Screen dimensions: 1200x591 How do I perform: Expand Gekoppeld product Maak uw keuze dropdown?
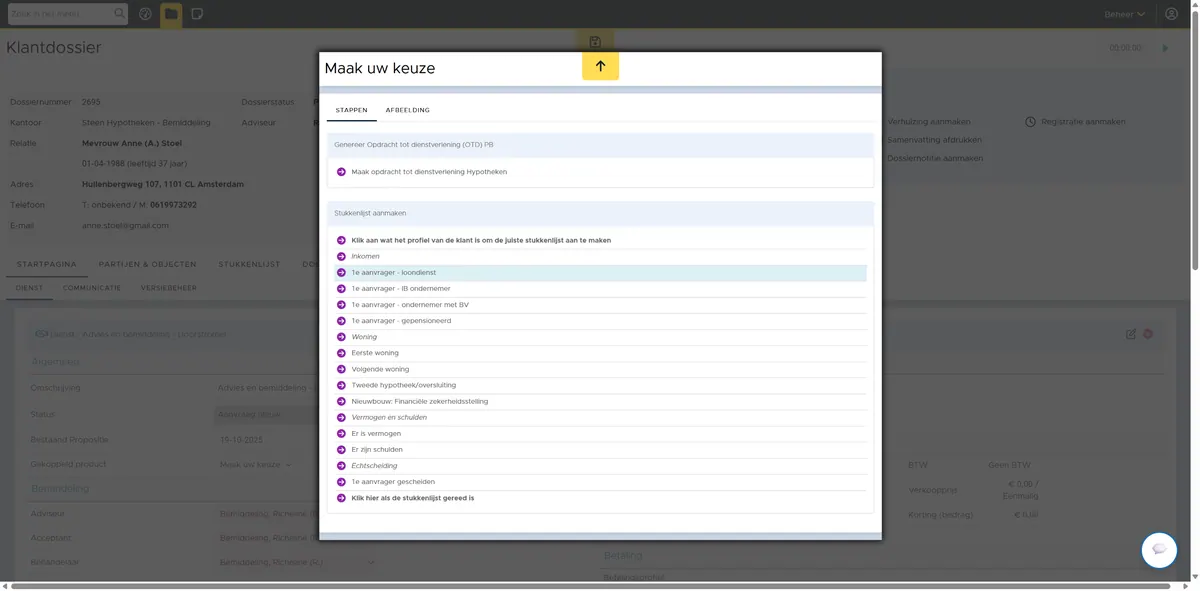pos(256,465)
